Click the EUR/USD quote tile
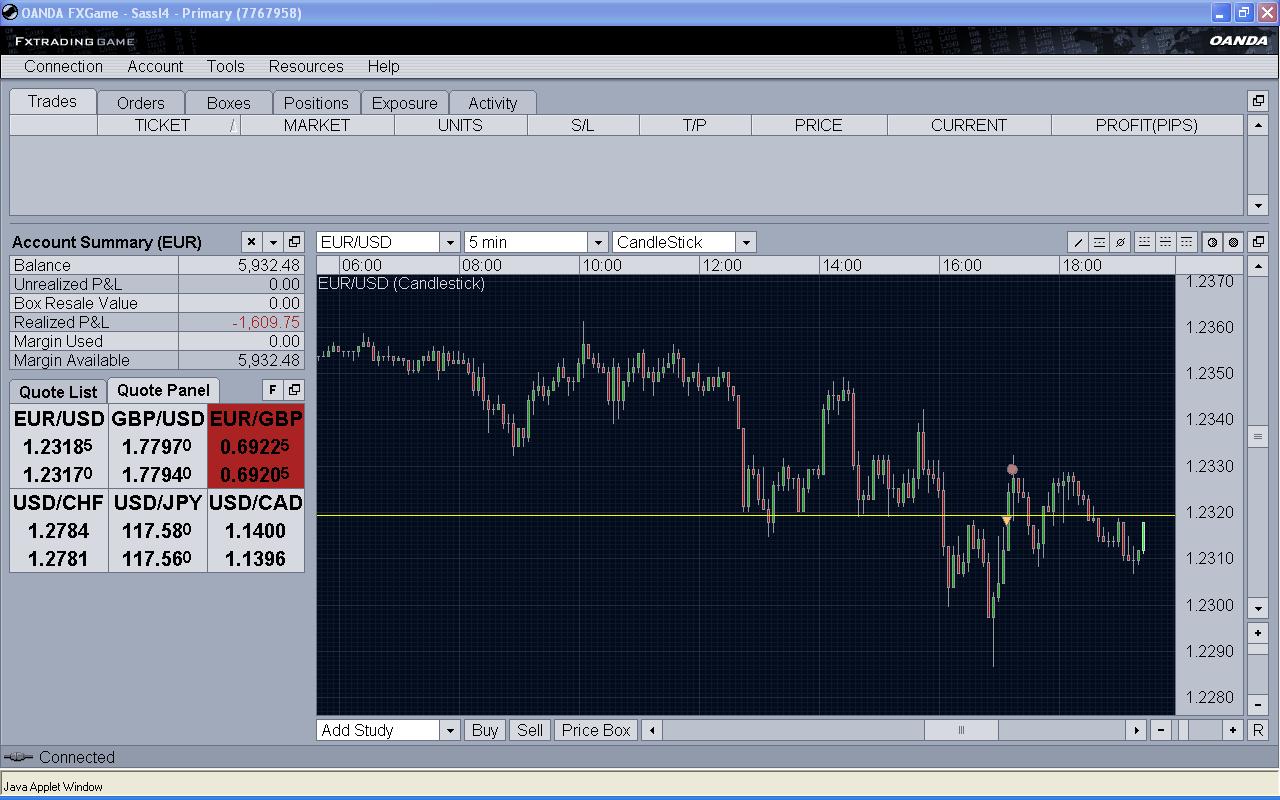1280x800 pixels. click(x=59, y=446)
